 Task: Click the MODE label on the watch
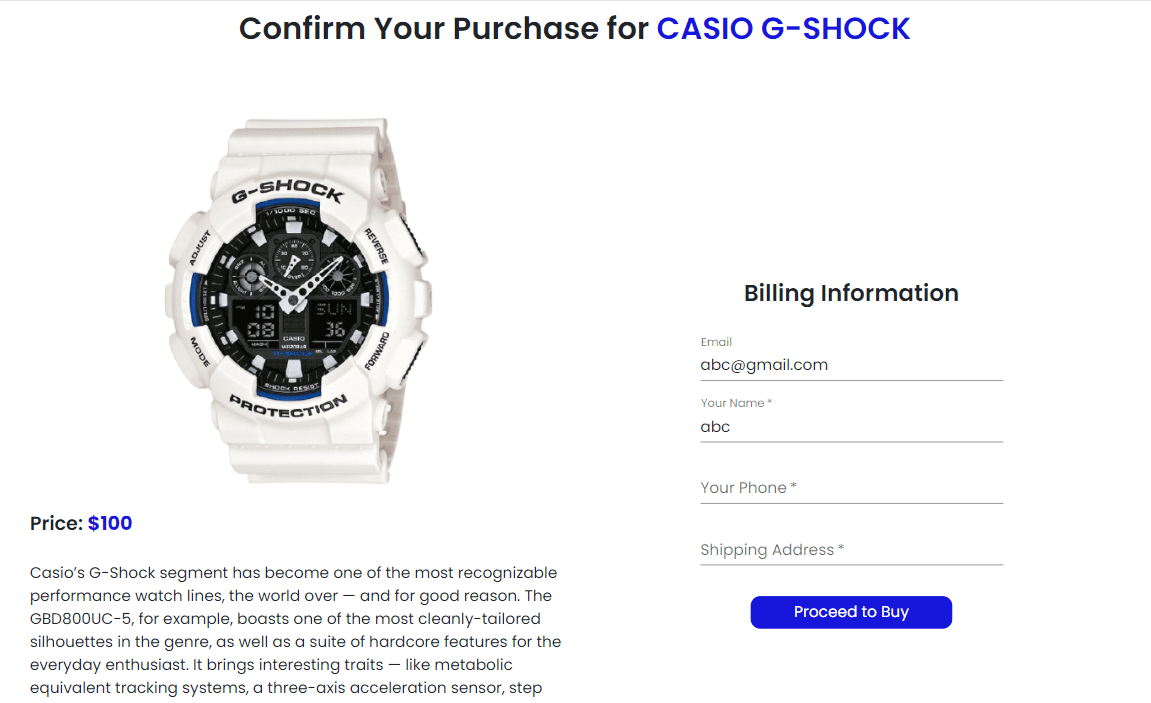pyautogui.click(x=198, y=351)
